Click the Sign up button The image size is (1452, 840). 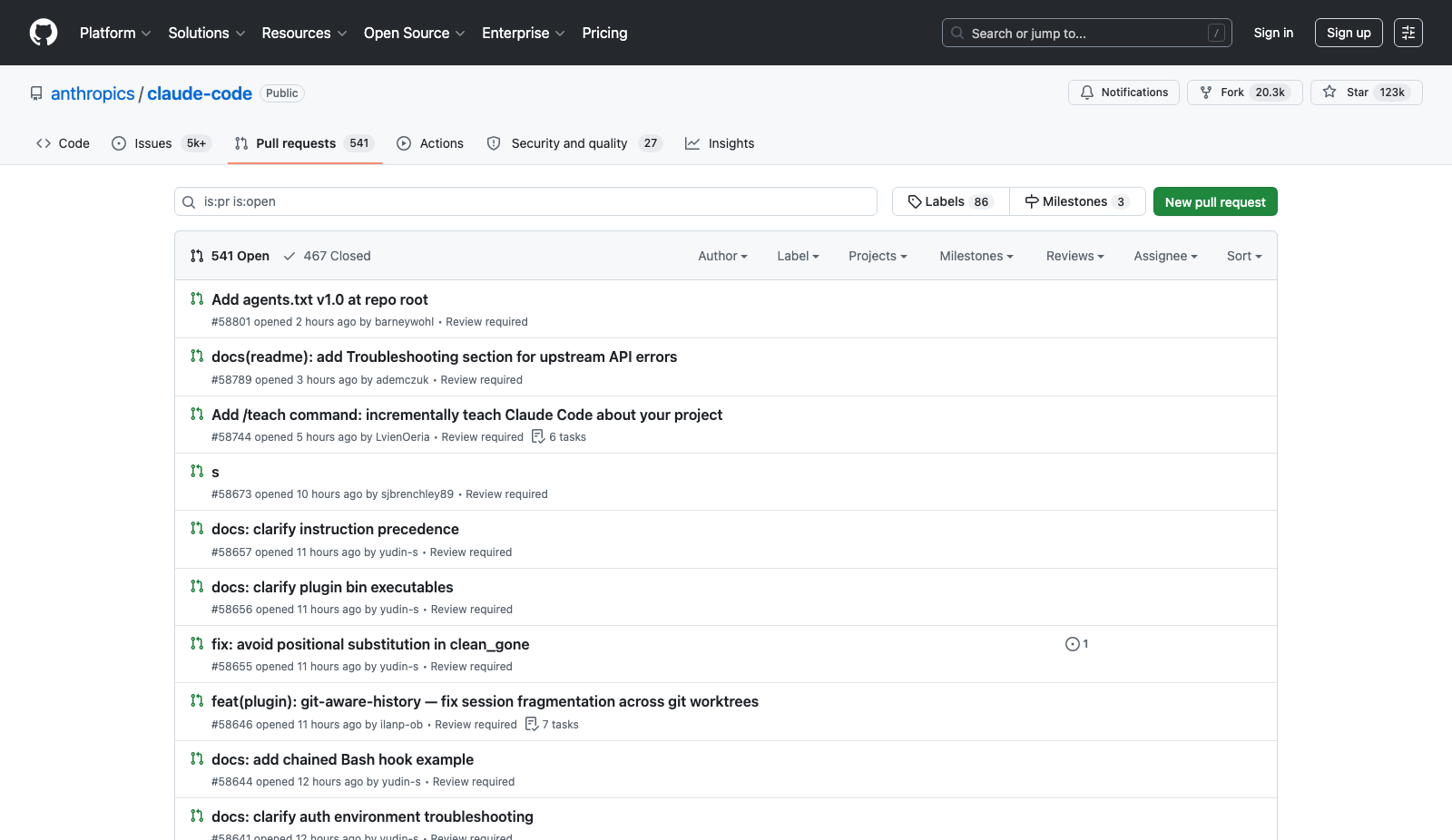click(x=1349, y=33)
